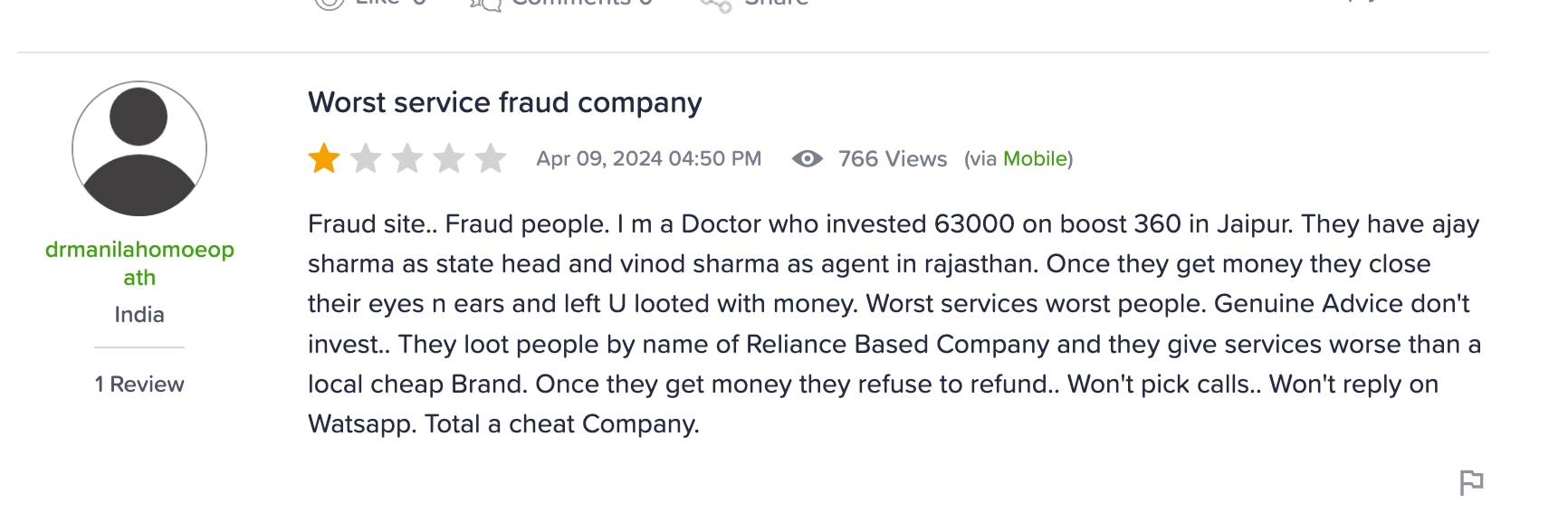Click the reviewer's default avatar picture

[139, 148]
